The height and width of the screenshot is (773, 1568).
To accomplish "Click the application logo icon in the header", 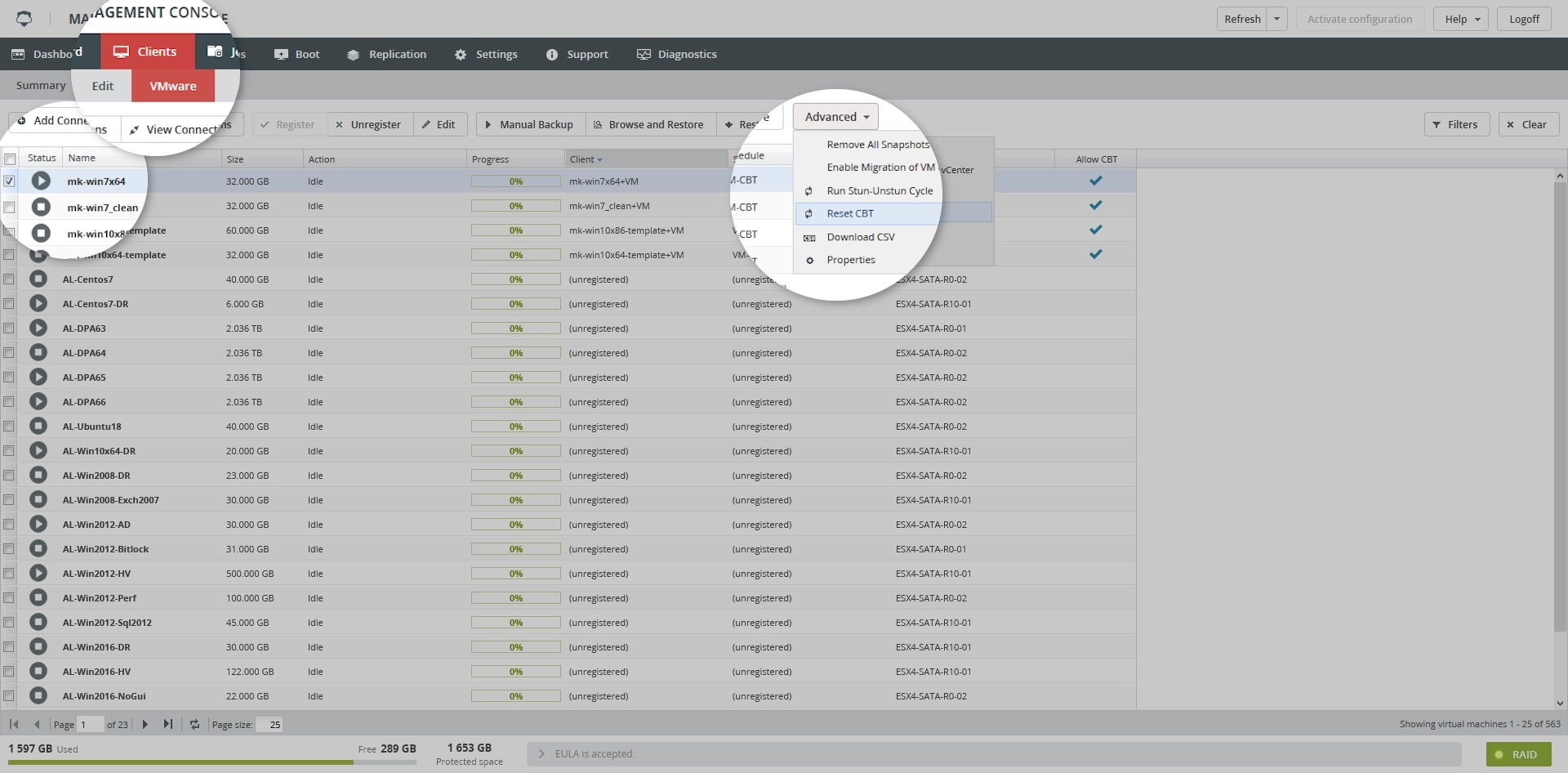I will coord(24,18).
